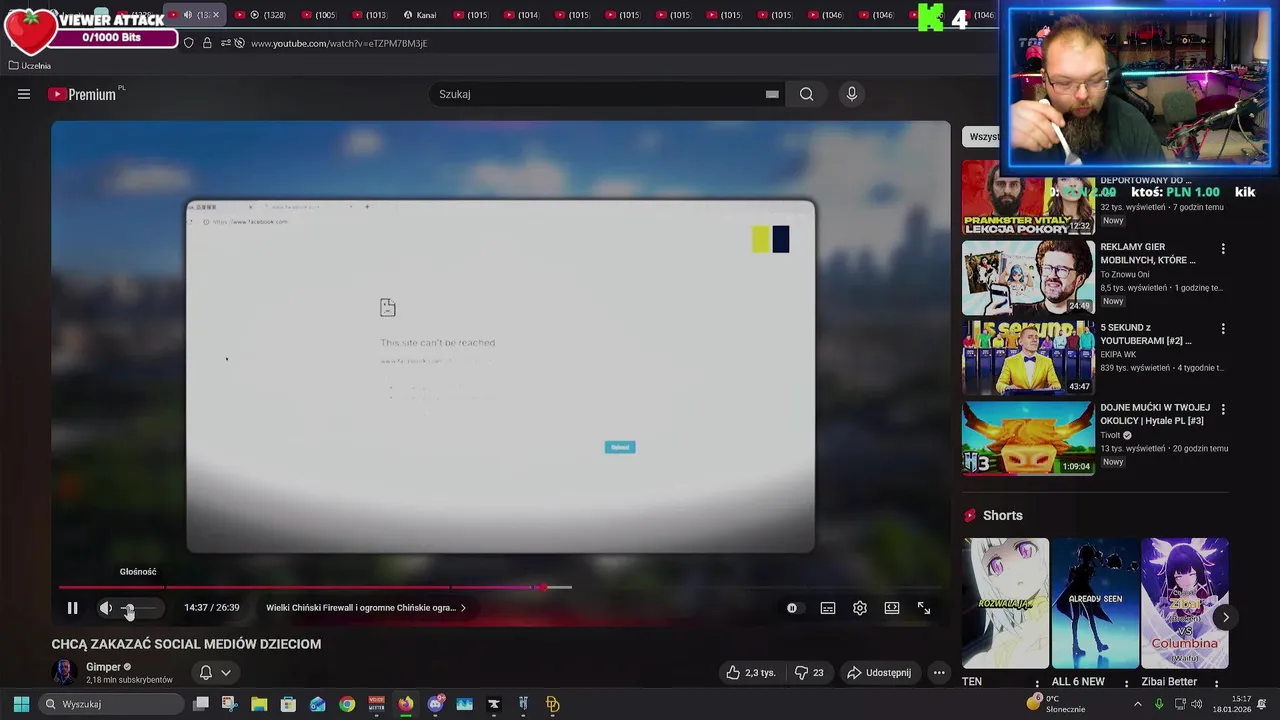Toggle the autoplay switch in the player

[x=792, y=608]
